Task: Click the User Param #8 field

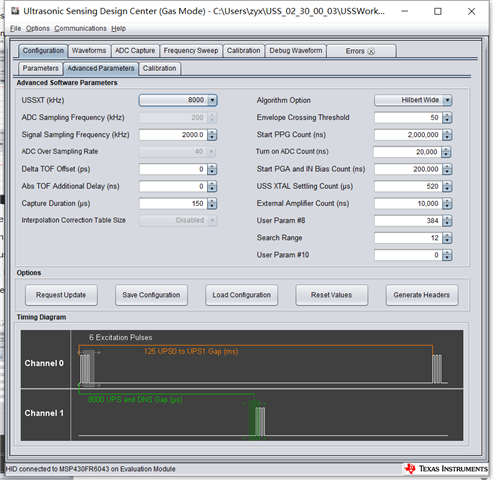Action: 408,221
